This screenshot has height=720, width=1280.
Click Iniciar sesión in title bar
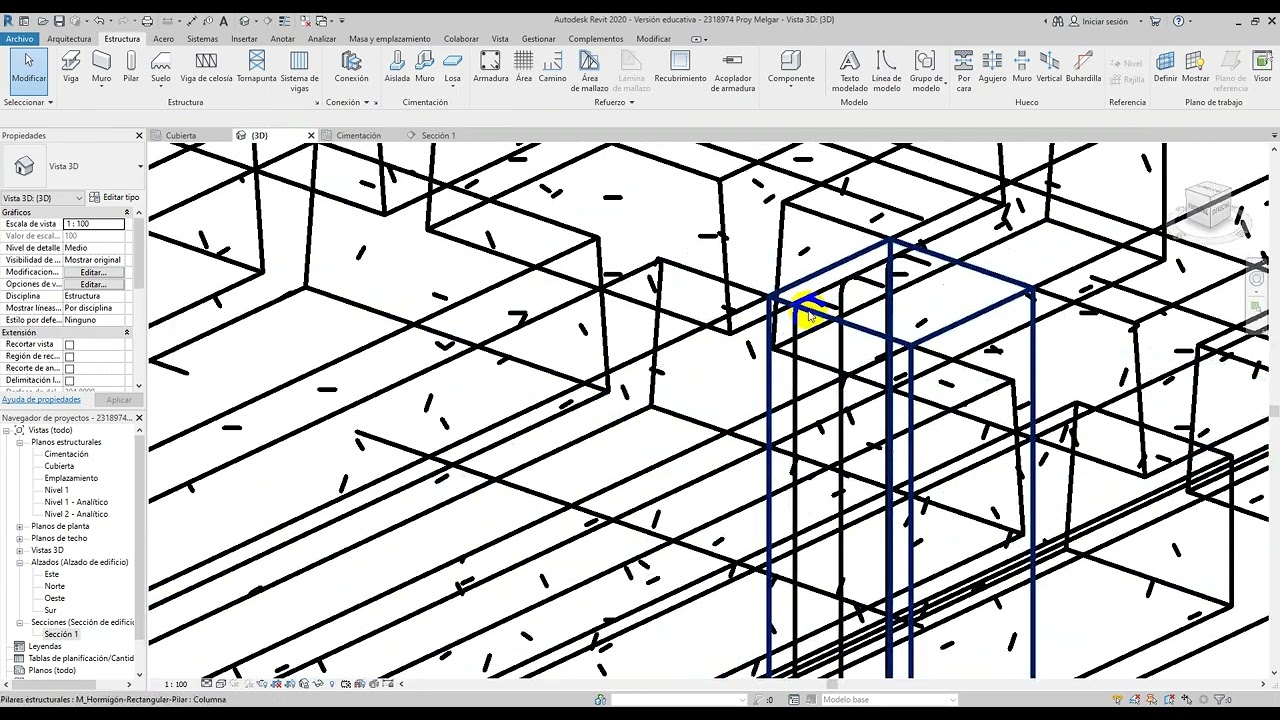(x=1098, y=21)
